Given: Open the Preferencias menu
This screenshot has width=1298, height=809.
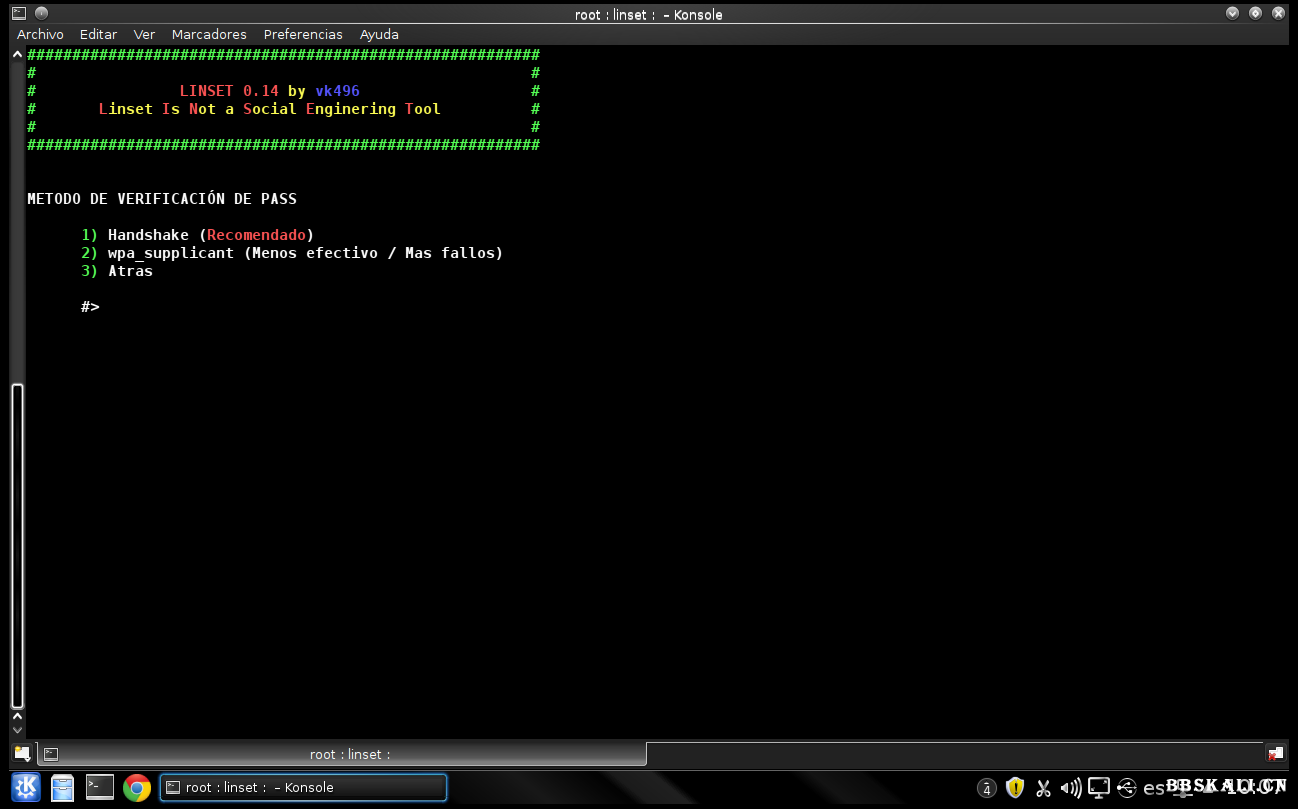Looking at the screenshot, I should (303, 34).
